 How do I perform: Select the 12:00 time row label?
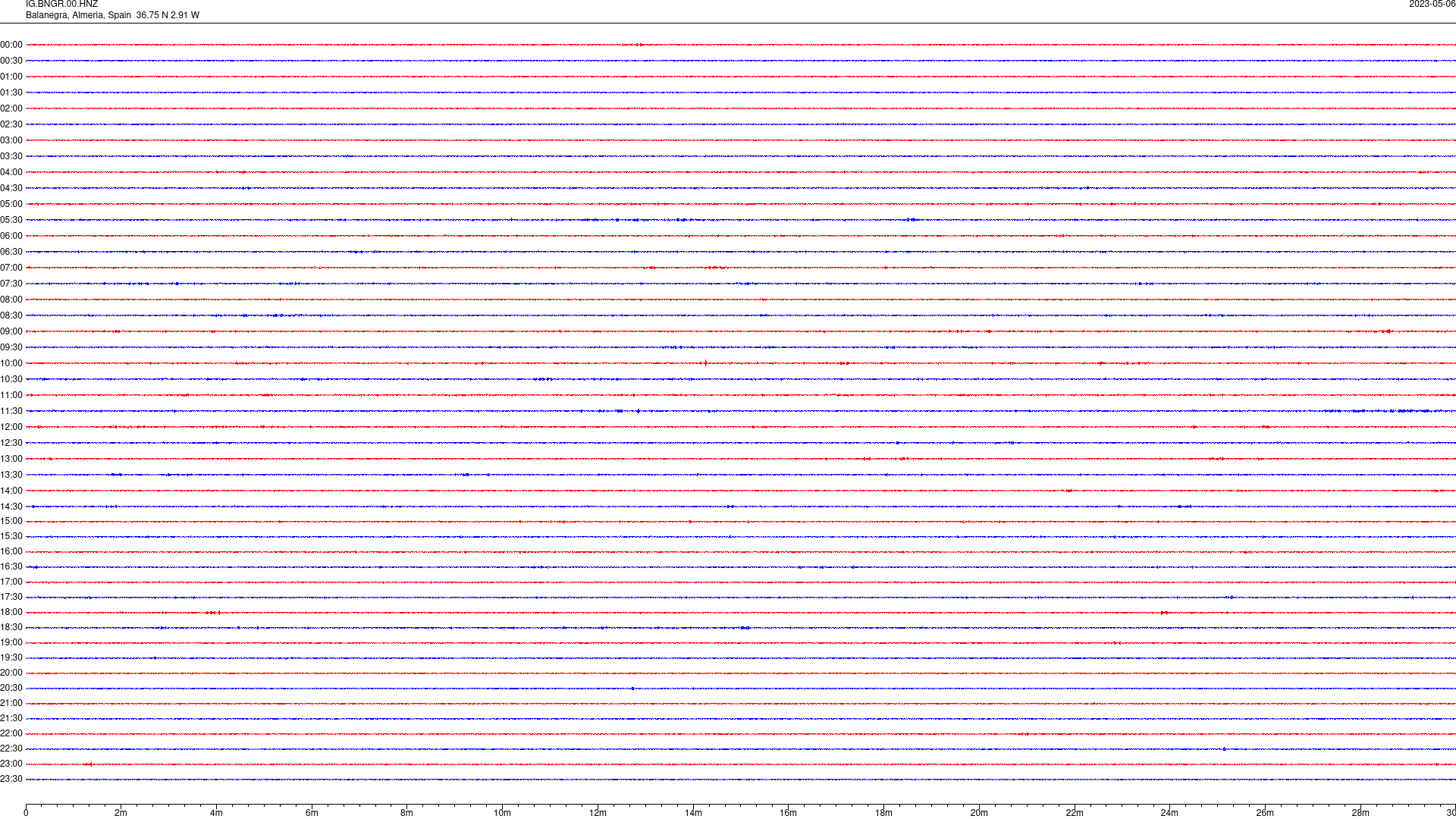point(11,427)
